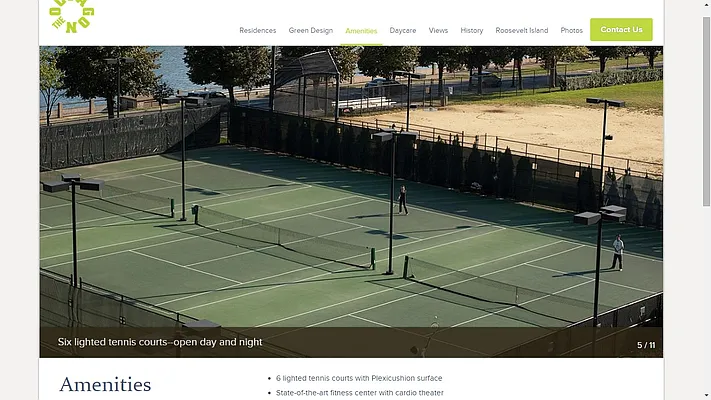This screenshot has height=400, width=711.
Task: Select the Amenities tab
Action: pos(361,31)
